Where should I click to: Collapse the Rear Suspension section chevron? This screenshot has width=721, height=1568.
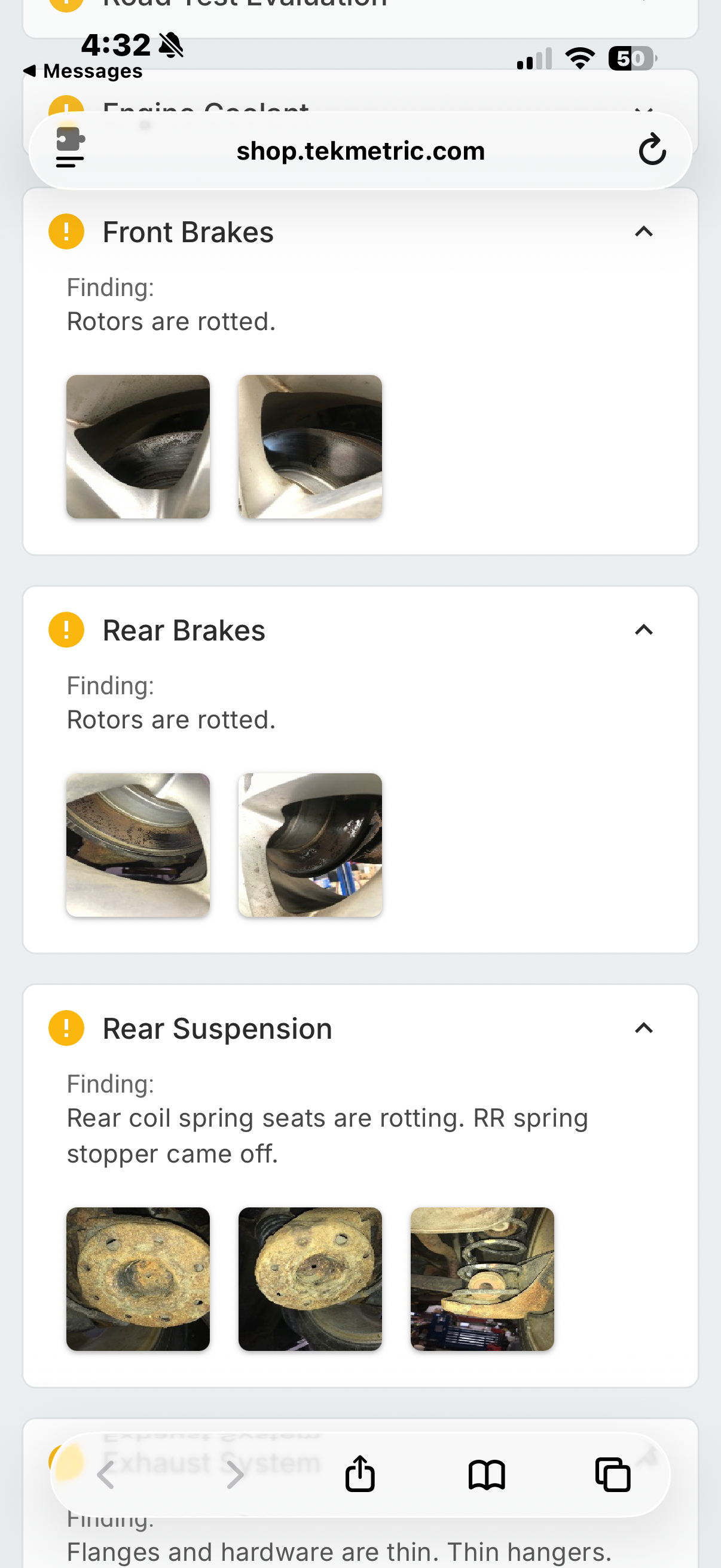coord(643,1028)
